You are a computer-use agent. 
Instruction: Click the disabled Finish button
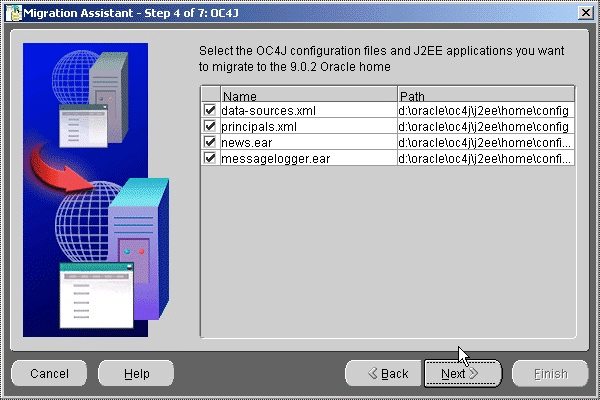point(550,373)
